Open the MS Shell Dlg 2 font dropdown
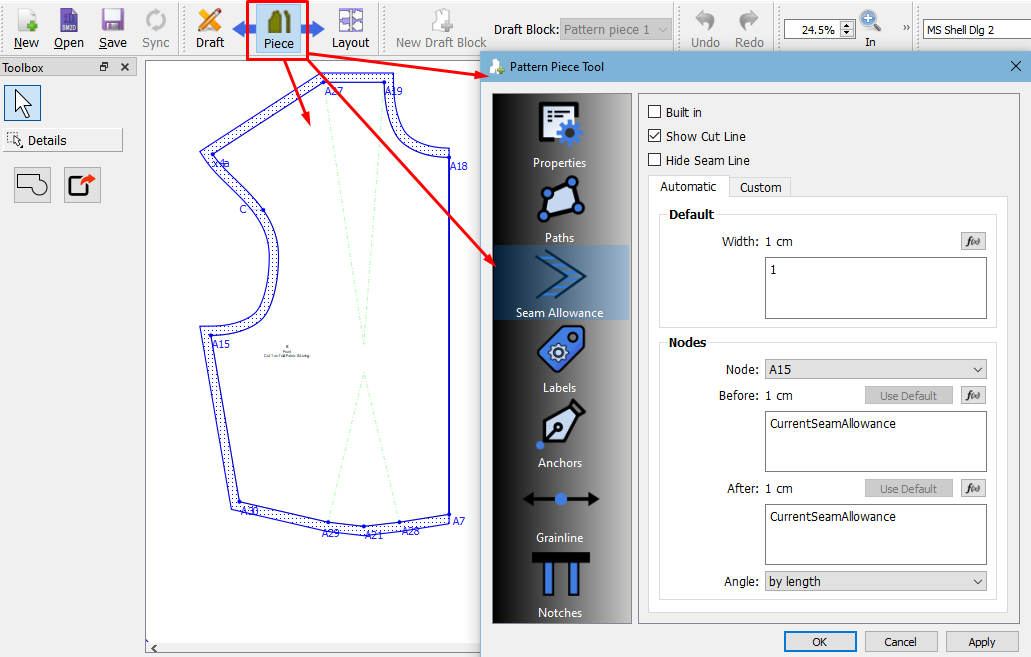The height and width of the screenshot is (657, 1031). click(975, 30)
